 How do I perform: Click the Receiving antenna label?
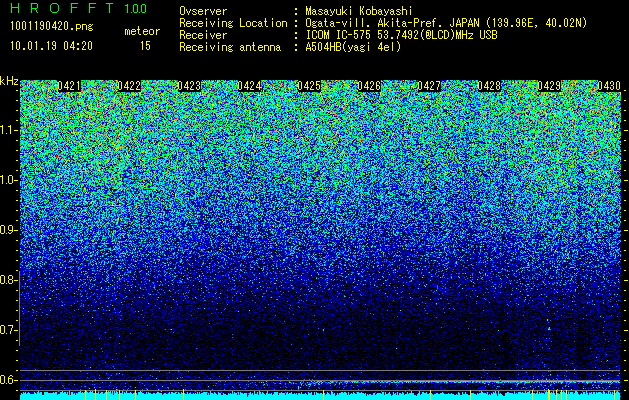coord(230,47)
